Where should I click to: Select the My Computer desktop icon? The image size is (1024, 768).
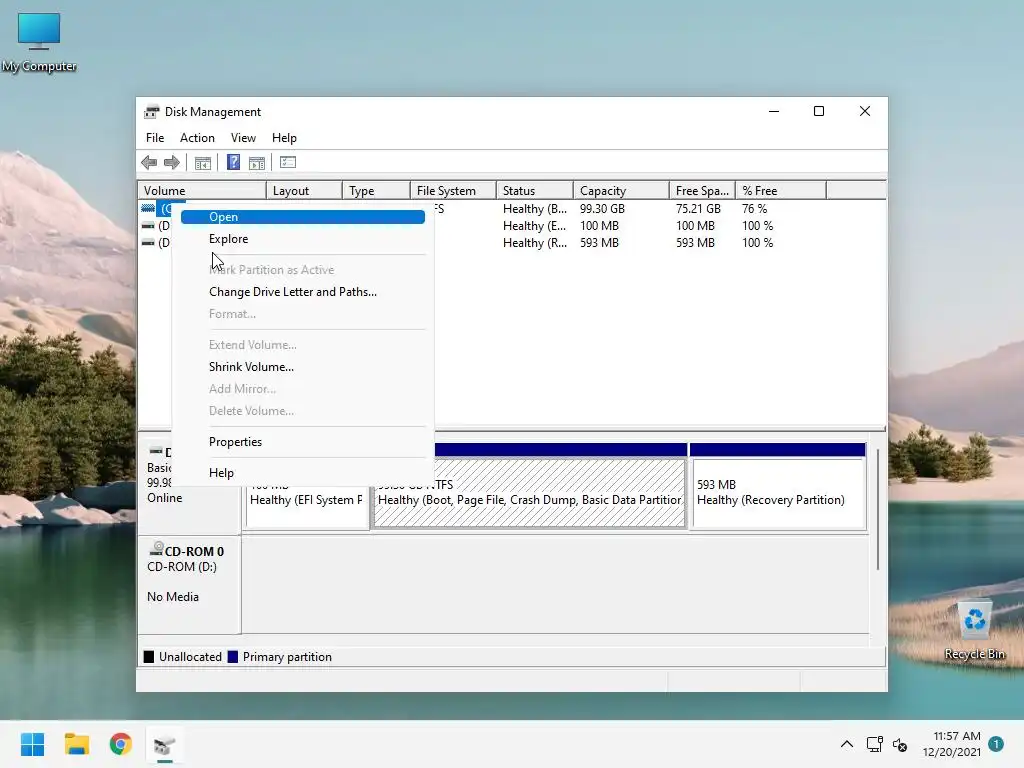[x=39, y=42]
